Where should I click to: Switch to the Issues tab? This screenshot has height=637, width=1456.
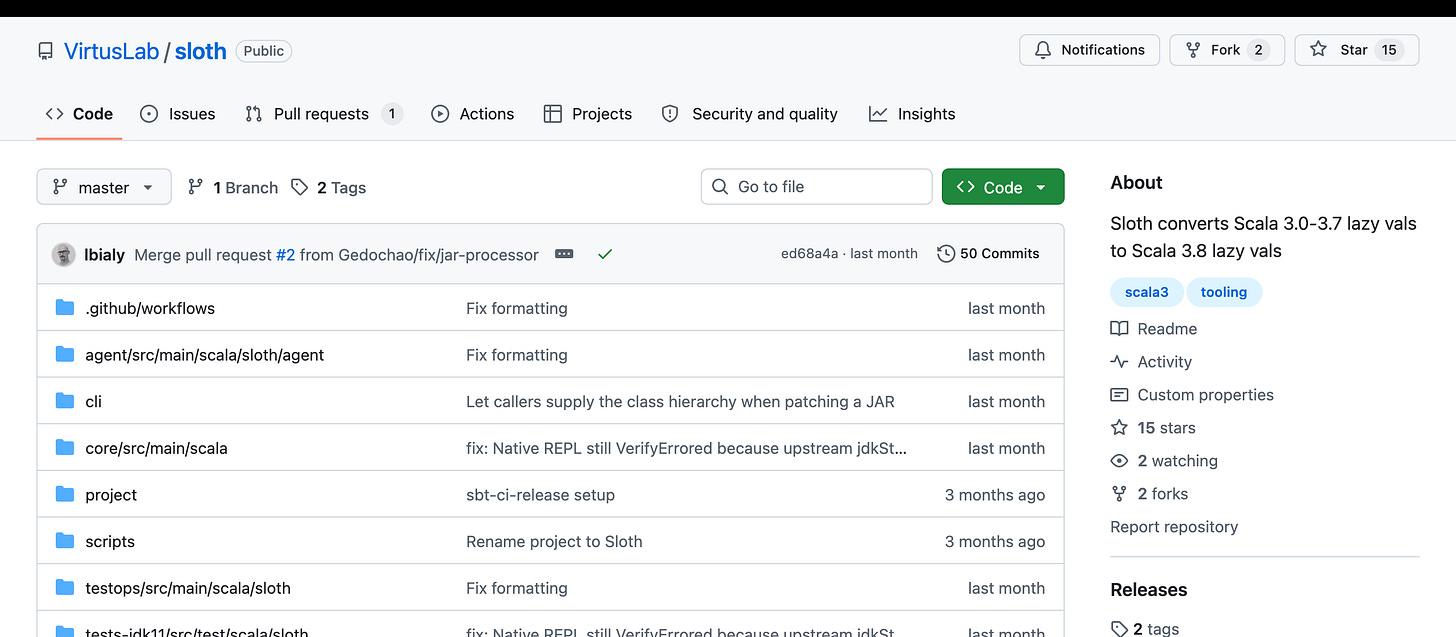178,114
